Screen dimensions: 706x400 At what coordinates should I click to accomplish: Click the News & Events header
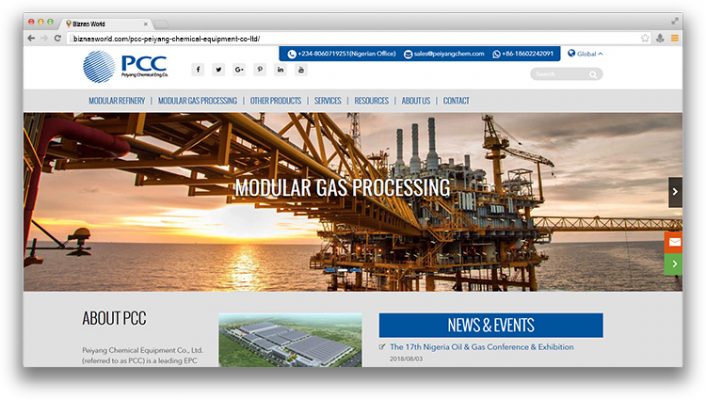491,325
